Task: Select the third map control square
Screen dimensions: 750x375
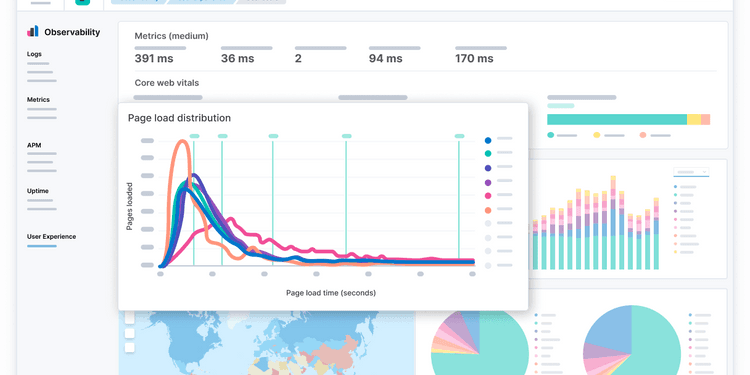Action: pos(129,348)
